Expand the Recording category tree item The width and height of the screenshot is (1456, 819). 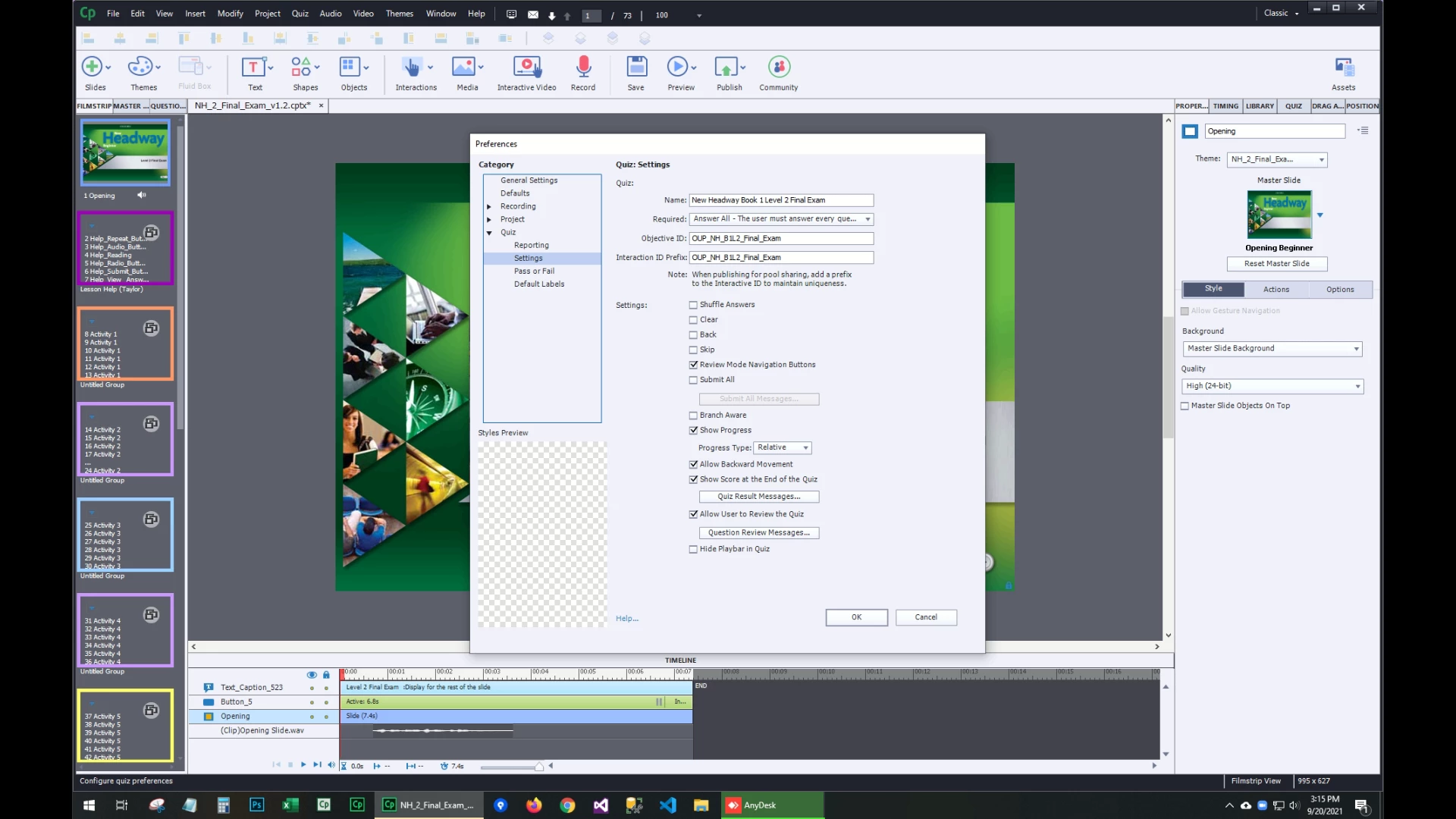[x=489, y=207]
